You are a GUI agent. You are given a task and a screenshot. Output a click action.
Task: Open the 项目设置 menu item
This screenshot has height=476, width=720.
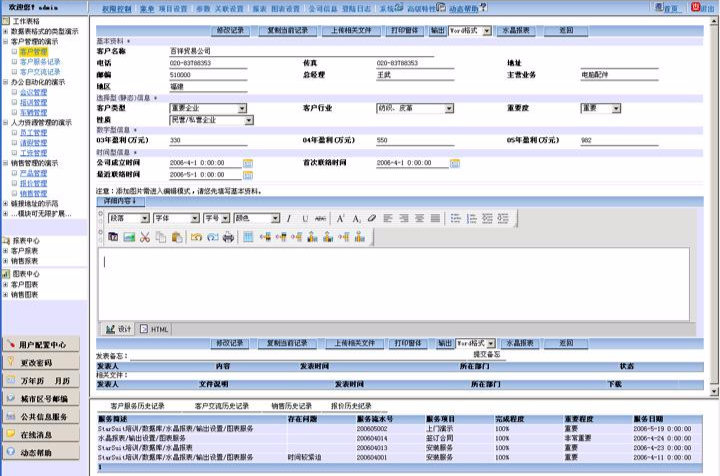click(173, 9)
